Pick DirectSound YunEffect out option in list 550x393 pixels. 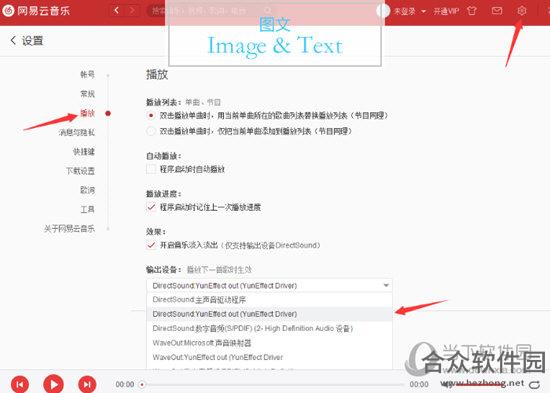point(269,314)
